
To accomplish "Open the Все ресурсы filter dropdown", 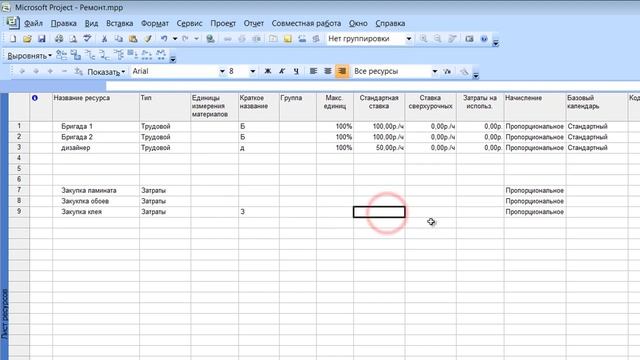I will tap(435, 71).
